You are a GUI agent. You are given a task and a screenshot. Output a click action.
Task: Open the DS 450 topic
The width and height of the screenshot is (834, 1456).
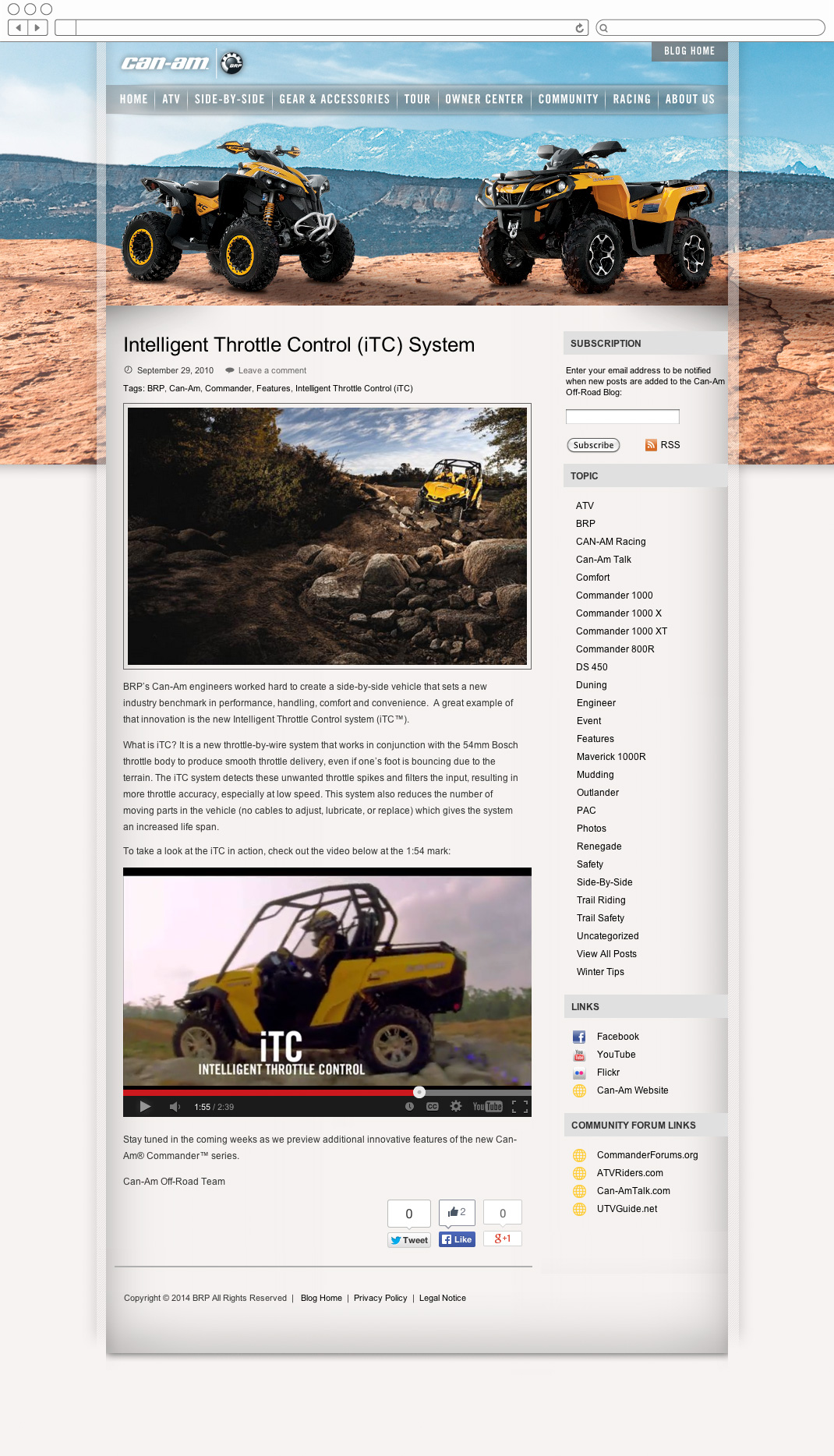[592, 667]
